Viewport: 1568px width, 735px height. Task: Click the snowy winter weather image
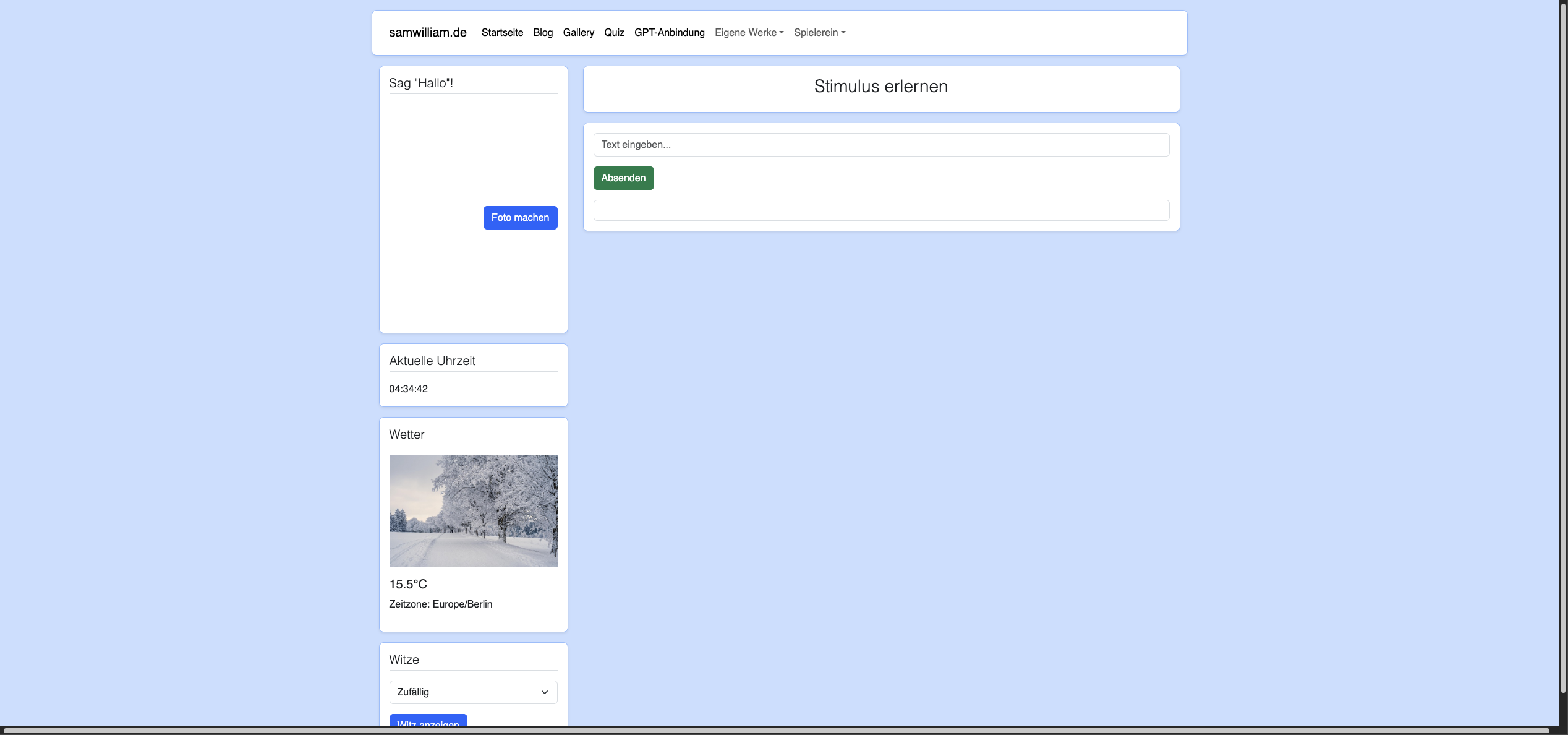pos(473,511)
